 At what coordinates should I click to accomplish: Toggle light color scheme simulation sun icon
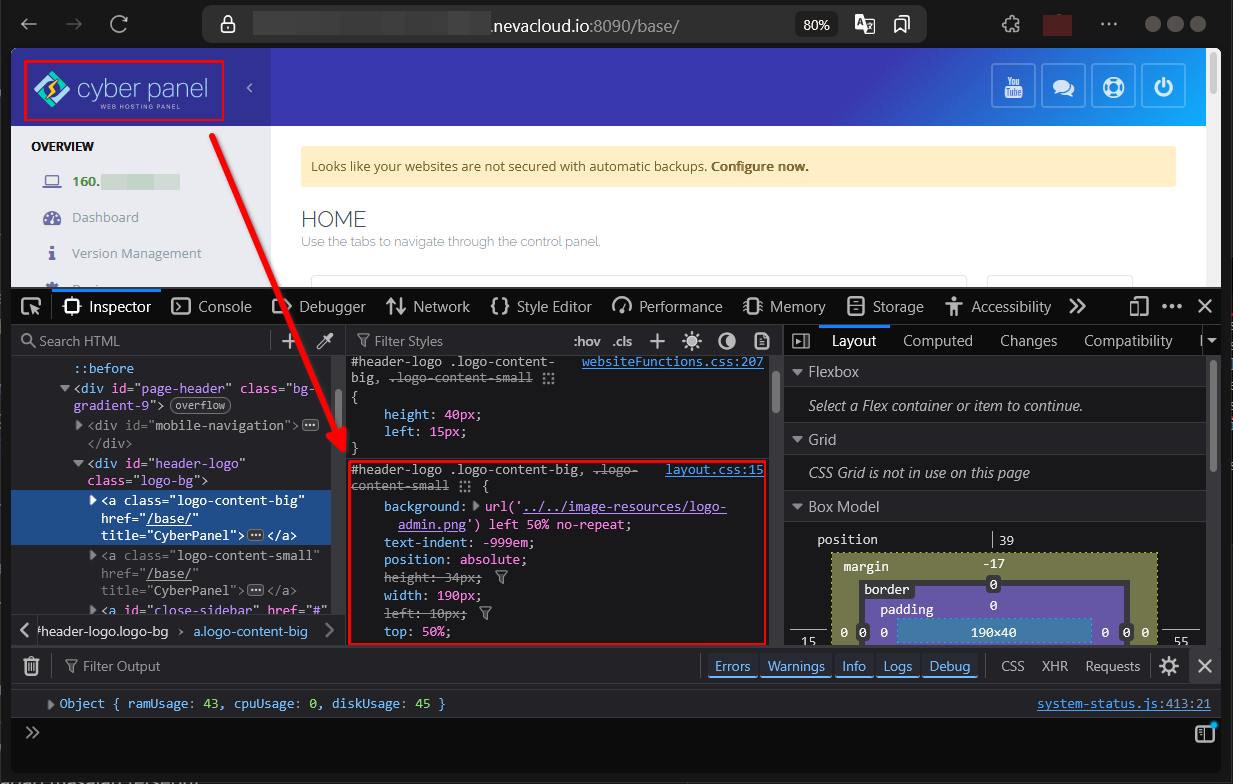[692, 341]
